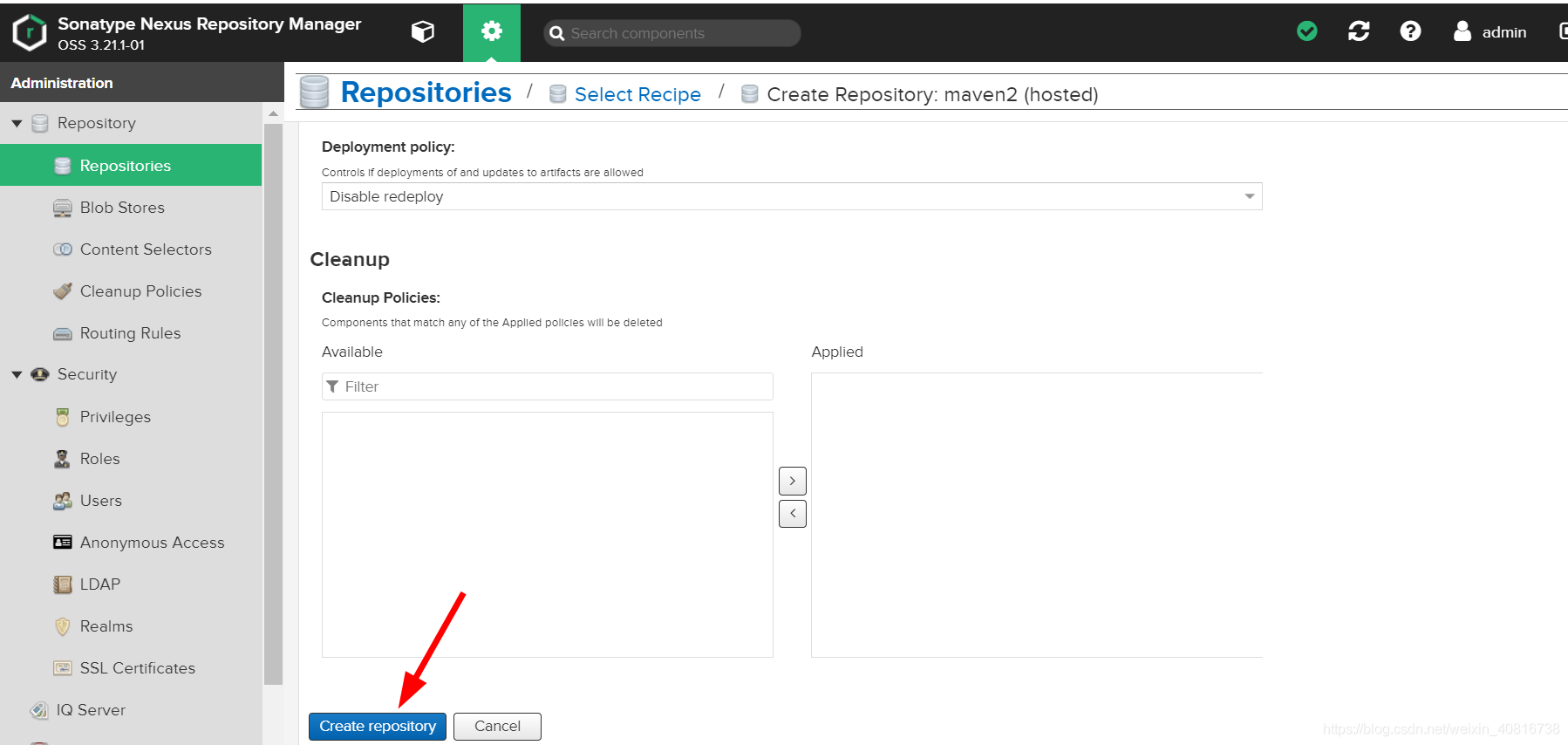Click the Nexus logo hexagon icon

(x=30, y=32)
